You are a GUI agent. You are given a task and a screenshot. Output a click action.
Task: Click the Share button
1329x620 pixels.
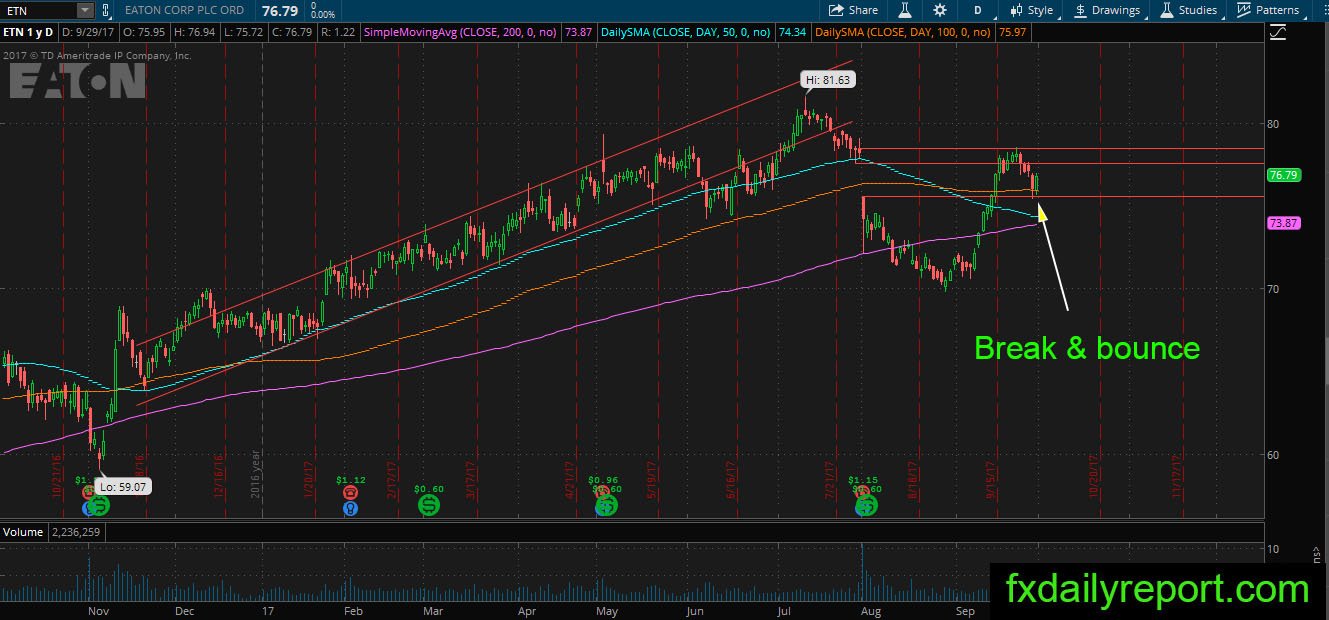(854, 10)
